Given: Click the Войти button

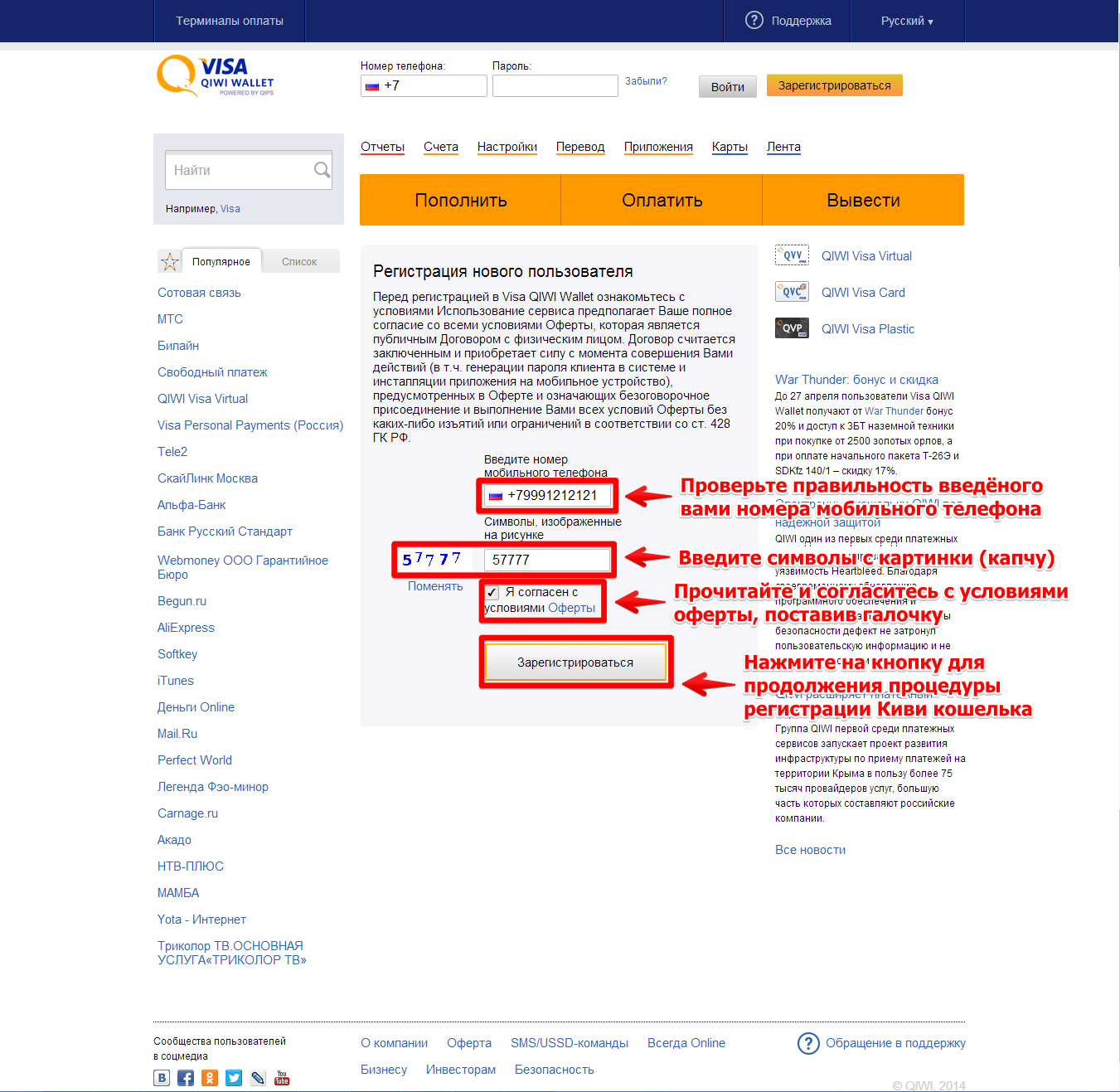Looking at the screenshot, I should 728,86.
